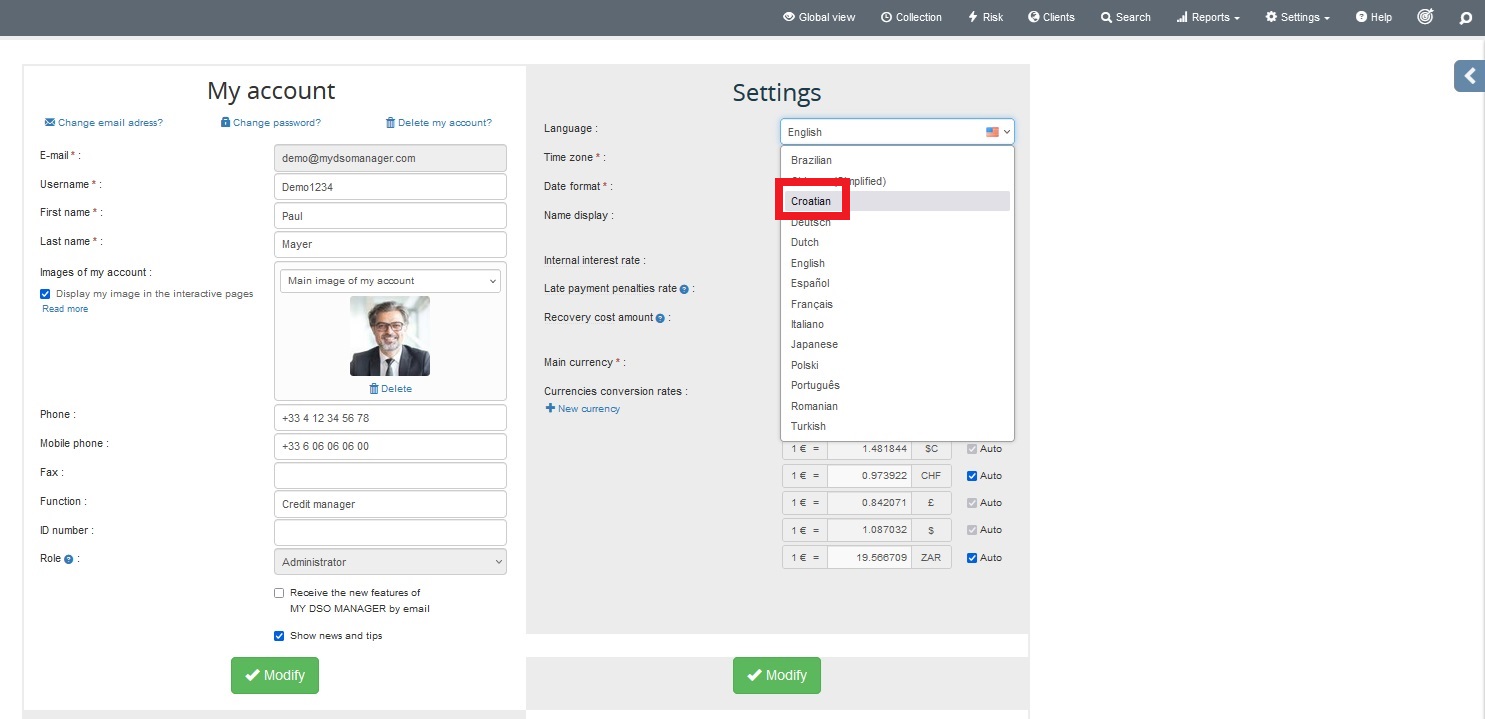Click the Change password link

(270, 123)
